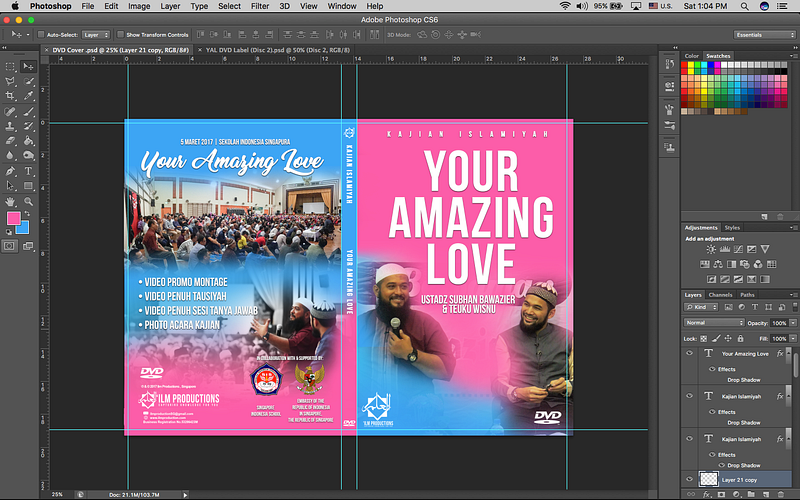Select the History Brush tool
The height and width of the screenshot is (500, 800).
(x=29, y=126)
